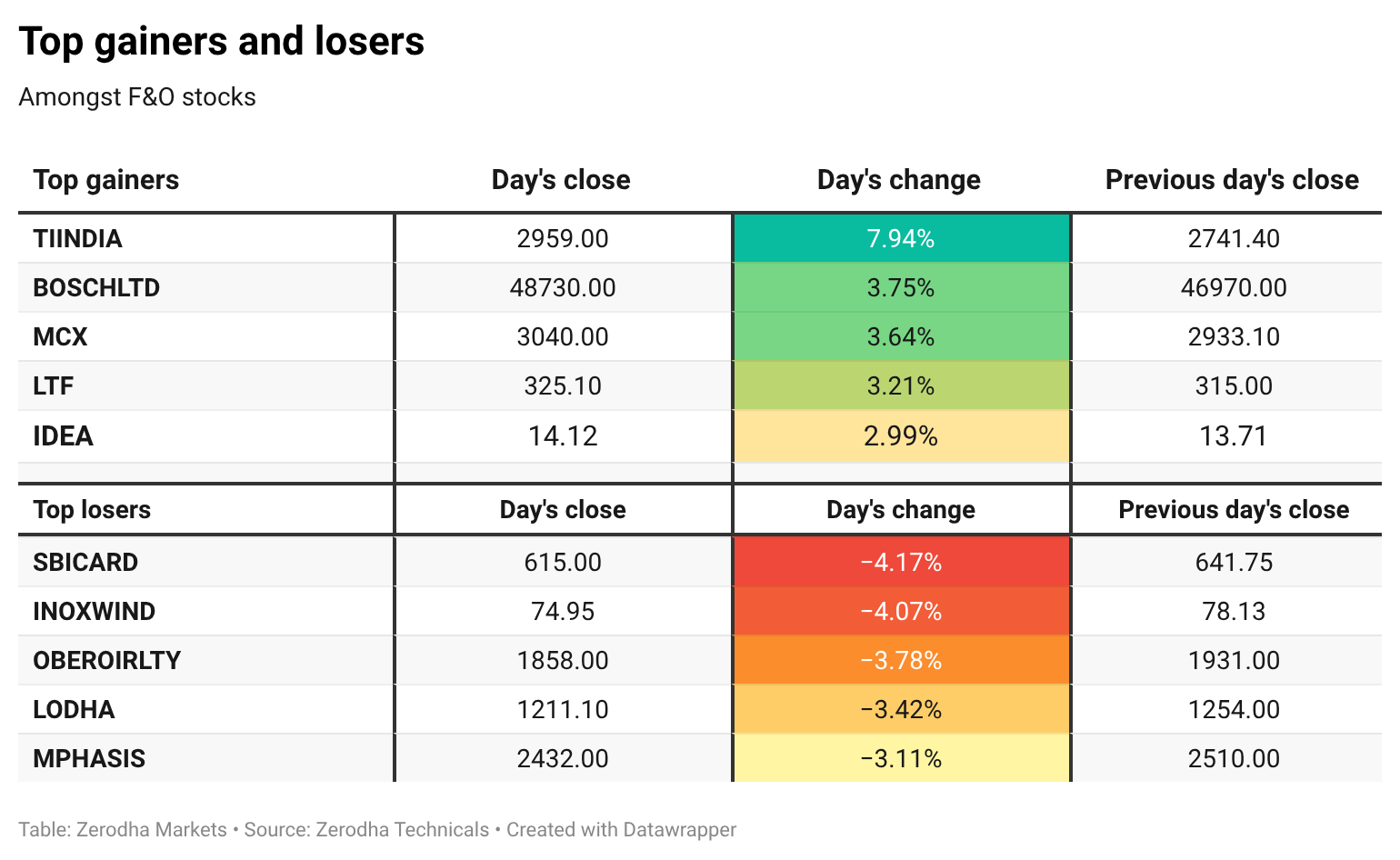Click the BOSCHLTD 3.75% green cell
Image resolution: width=1400 pixels, height=860 pixels.
coord(901,288)
